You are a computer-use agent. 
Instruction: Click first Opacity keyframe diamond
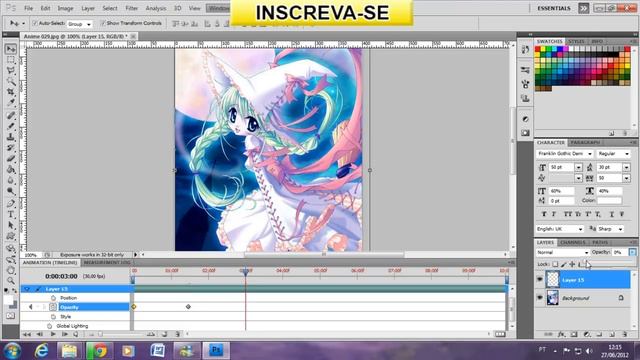(133, 307)
